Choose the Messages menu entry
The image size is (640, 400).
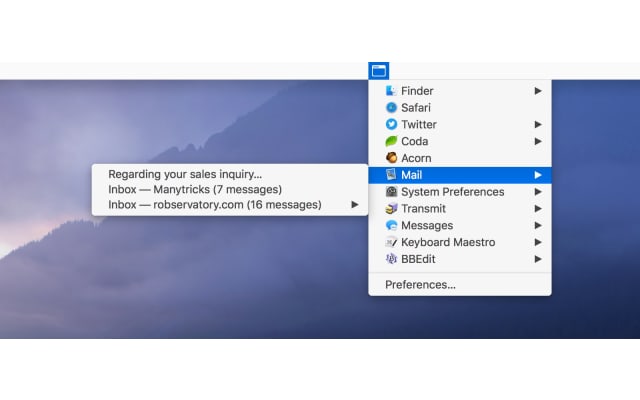[460, 225]
